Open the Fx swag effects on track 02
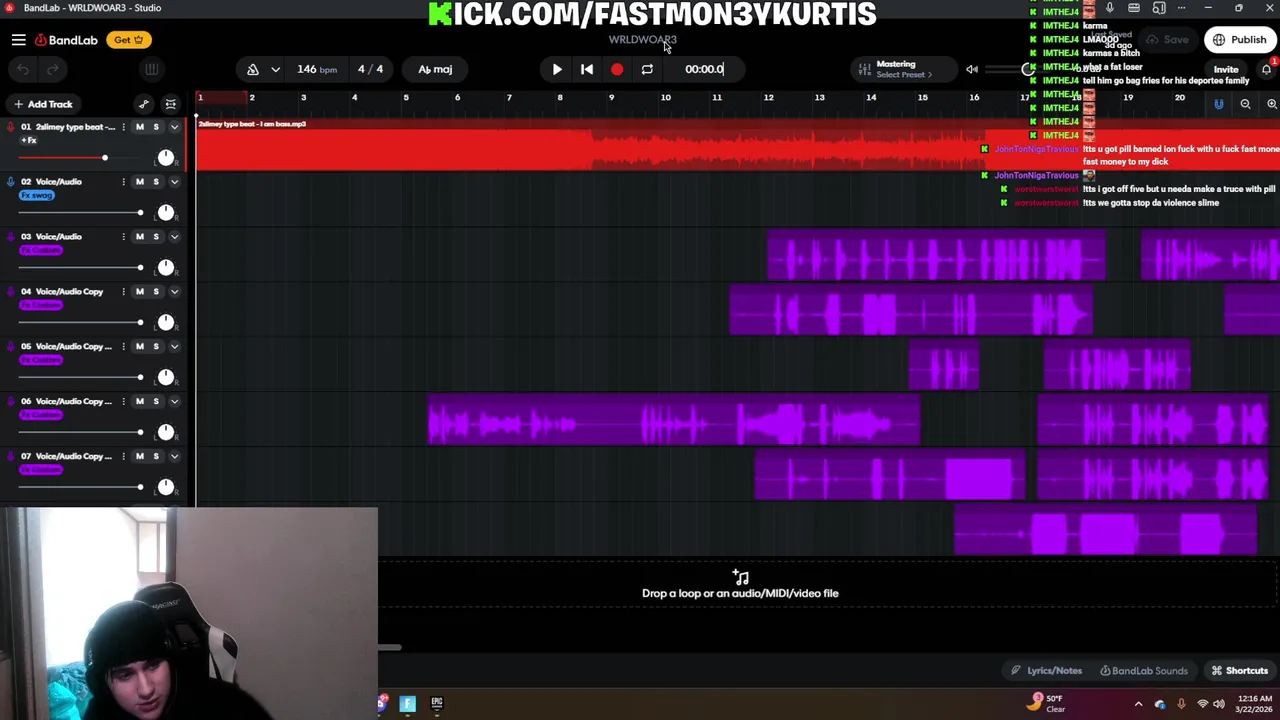 [x=37, y=195]
